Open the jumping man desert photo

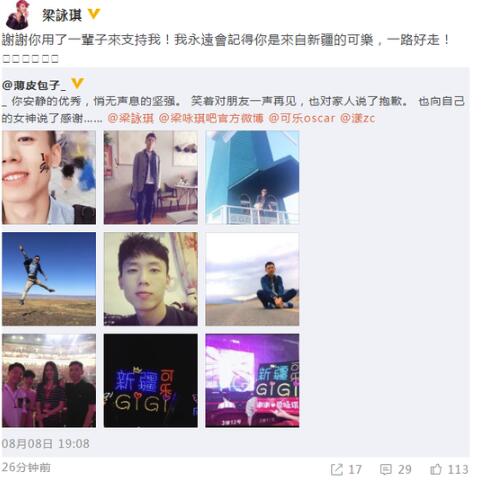[49, 279]
